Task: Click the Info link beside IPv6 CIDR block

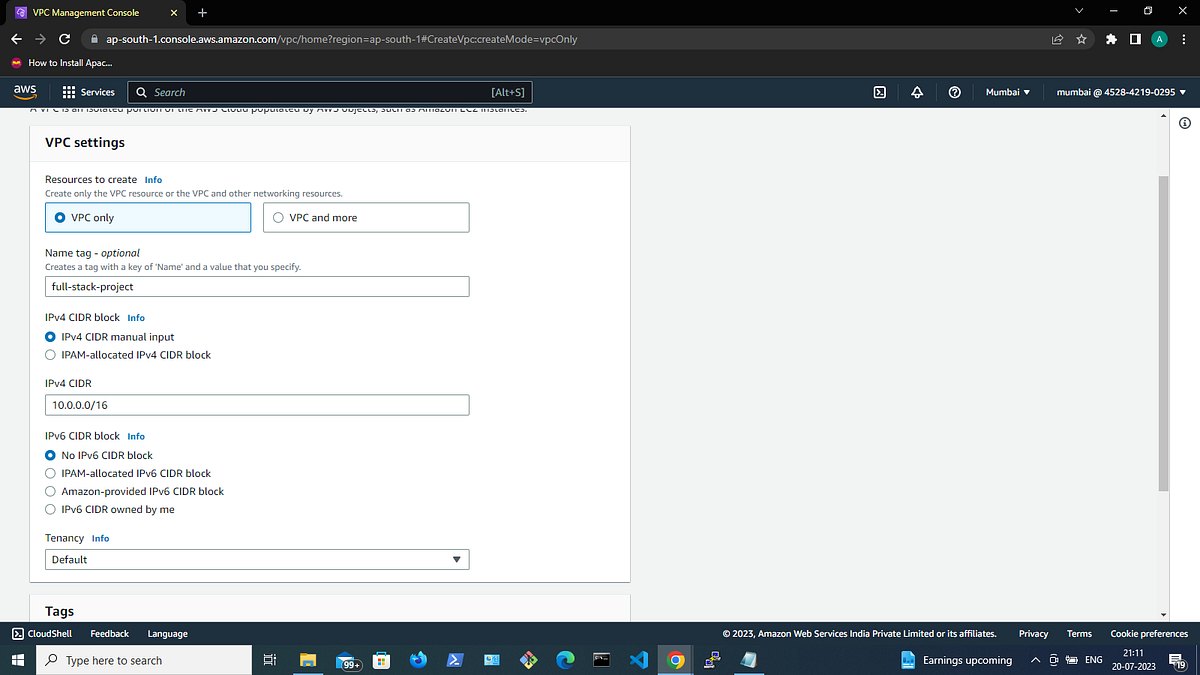Action: 135,435
